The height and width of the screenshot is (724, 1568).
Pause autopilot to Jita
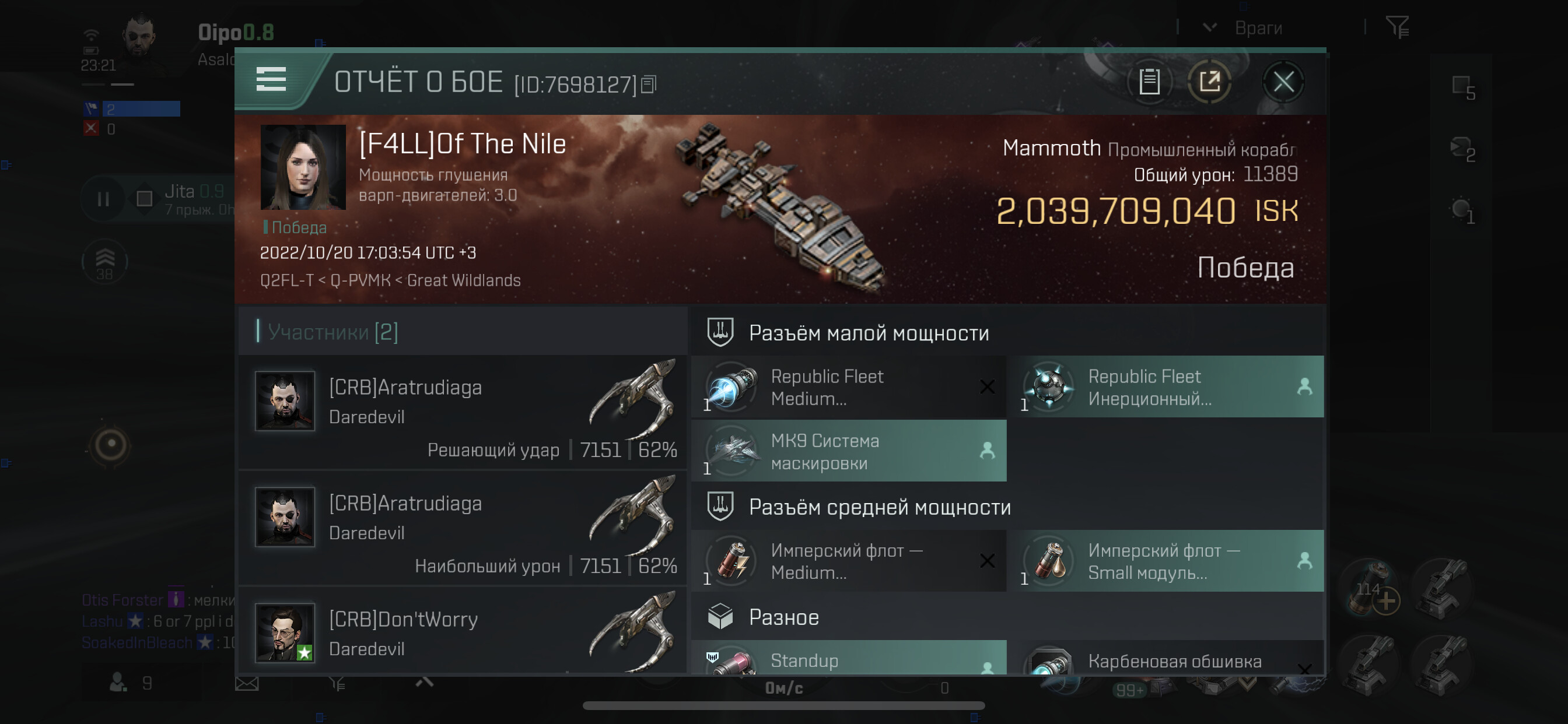(103, 199)
